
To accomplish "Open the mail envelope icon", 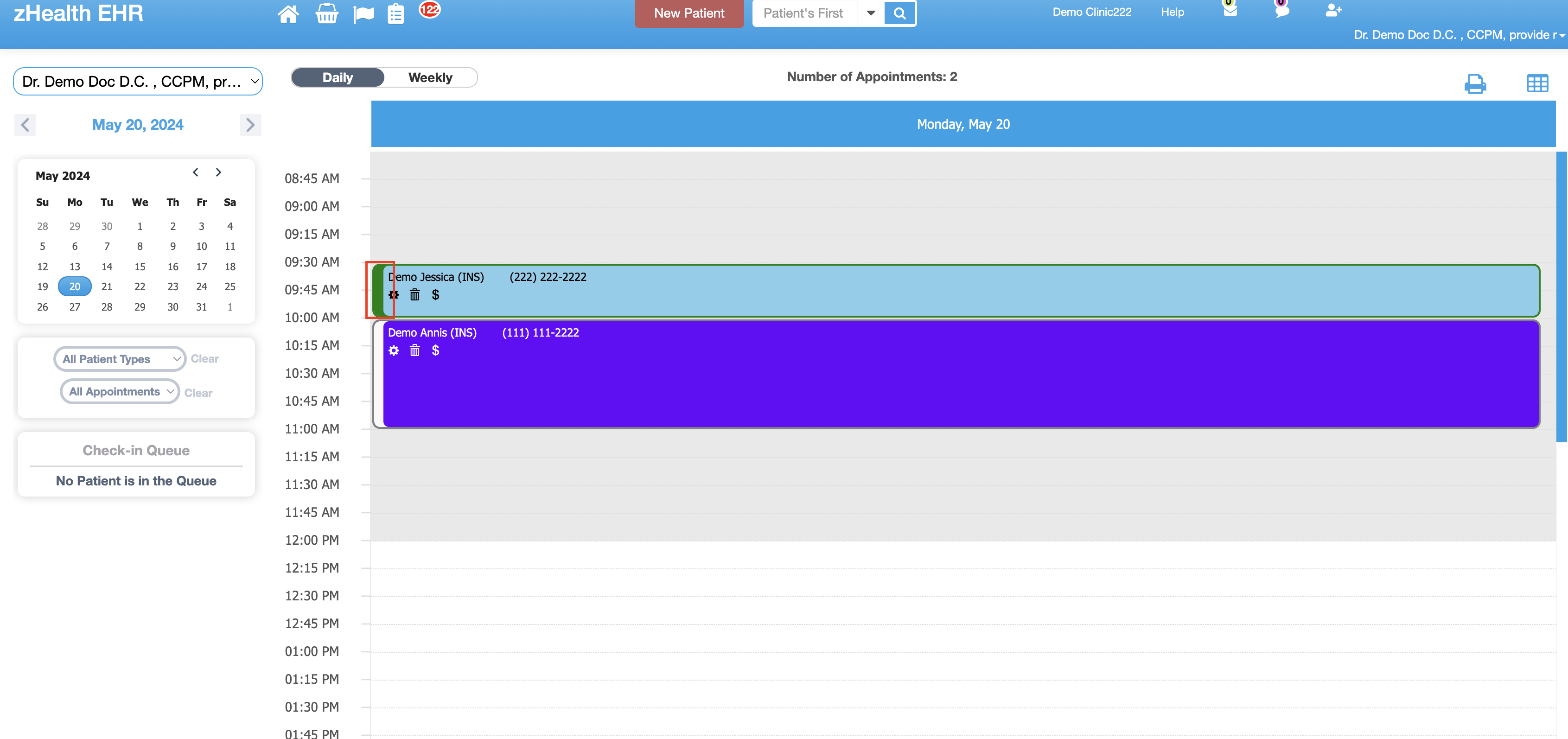I will (1230, 10).
